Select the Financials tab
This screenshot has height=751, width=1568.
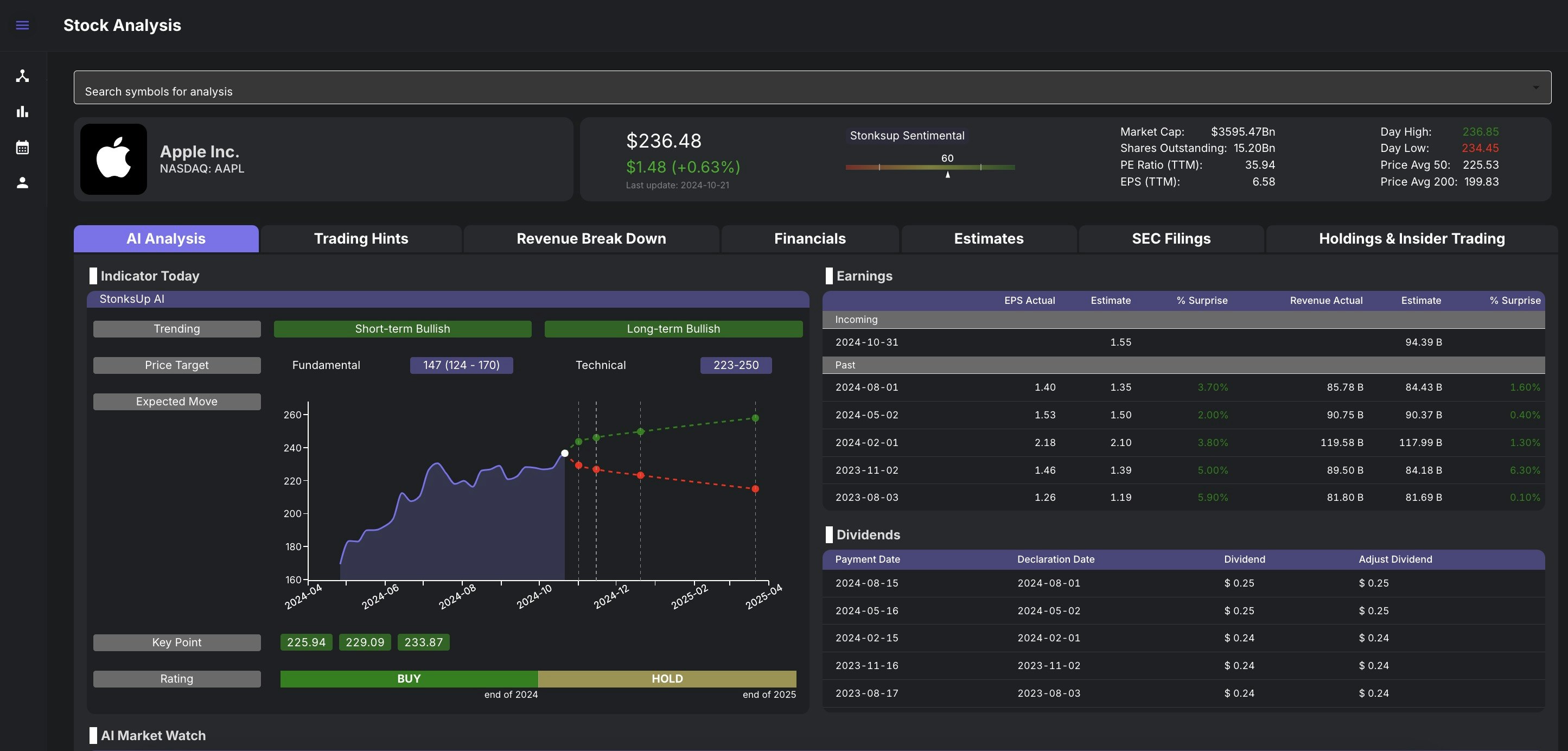coord(810,239)
